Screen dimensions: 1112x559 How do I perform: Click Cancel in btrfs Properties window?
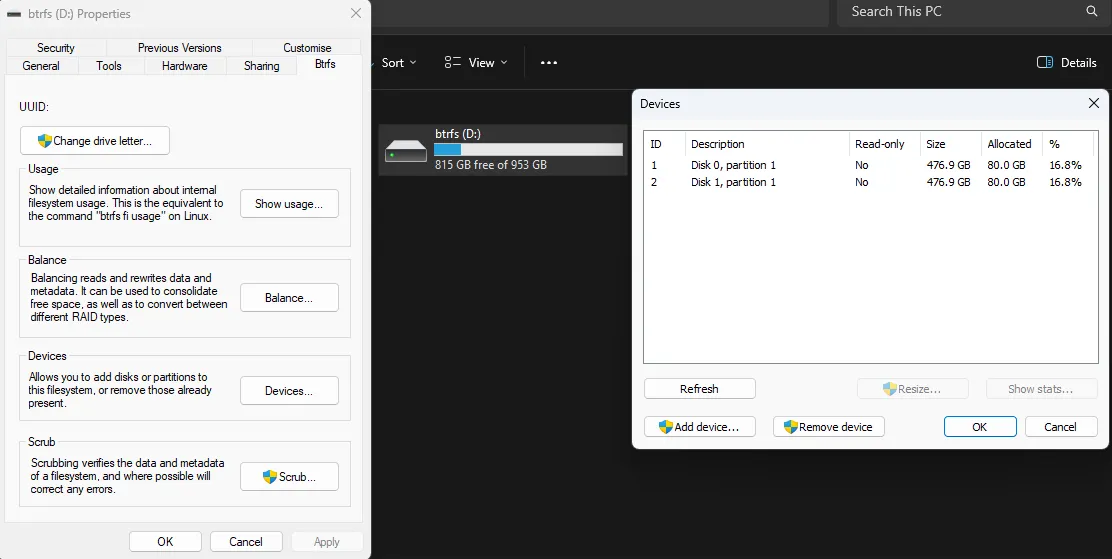point(246,541)
